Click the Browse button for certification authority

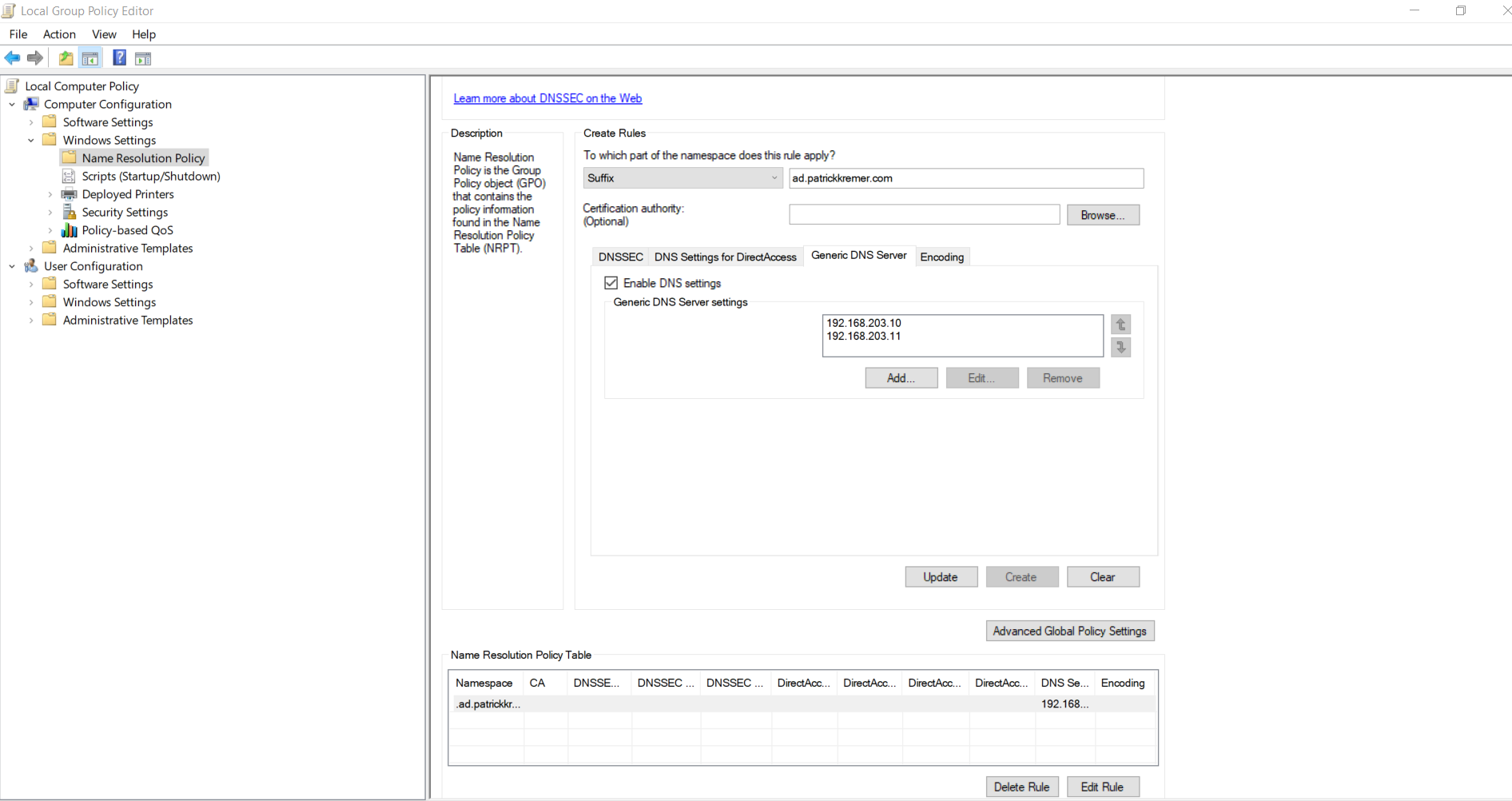pyautogui.click(x=1103, y=214)
